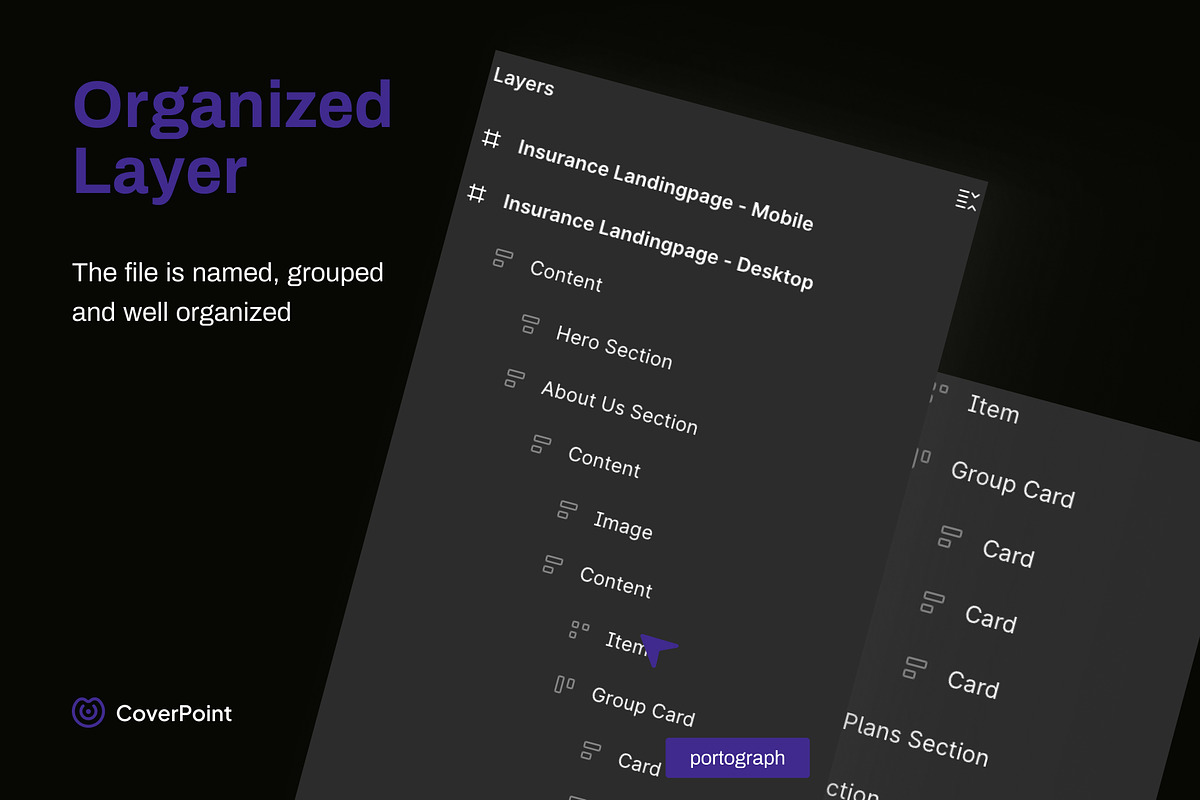The width and height of the screenshot is (1200, 800).
Task: Select the Hero Section layer
Action: (614, 345)
